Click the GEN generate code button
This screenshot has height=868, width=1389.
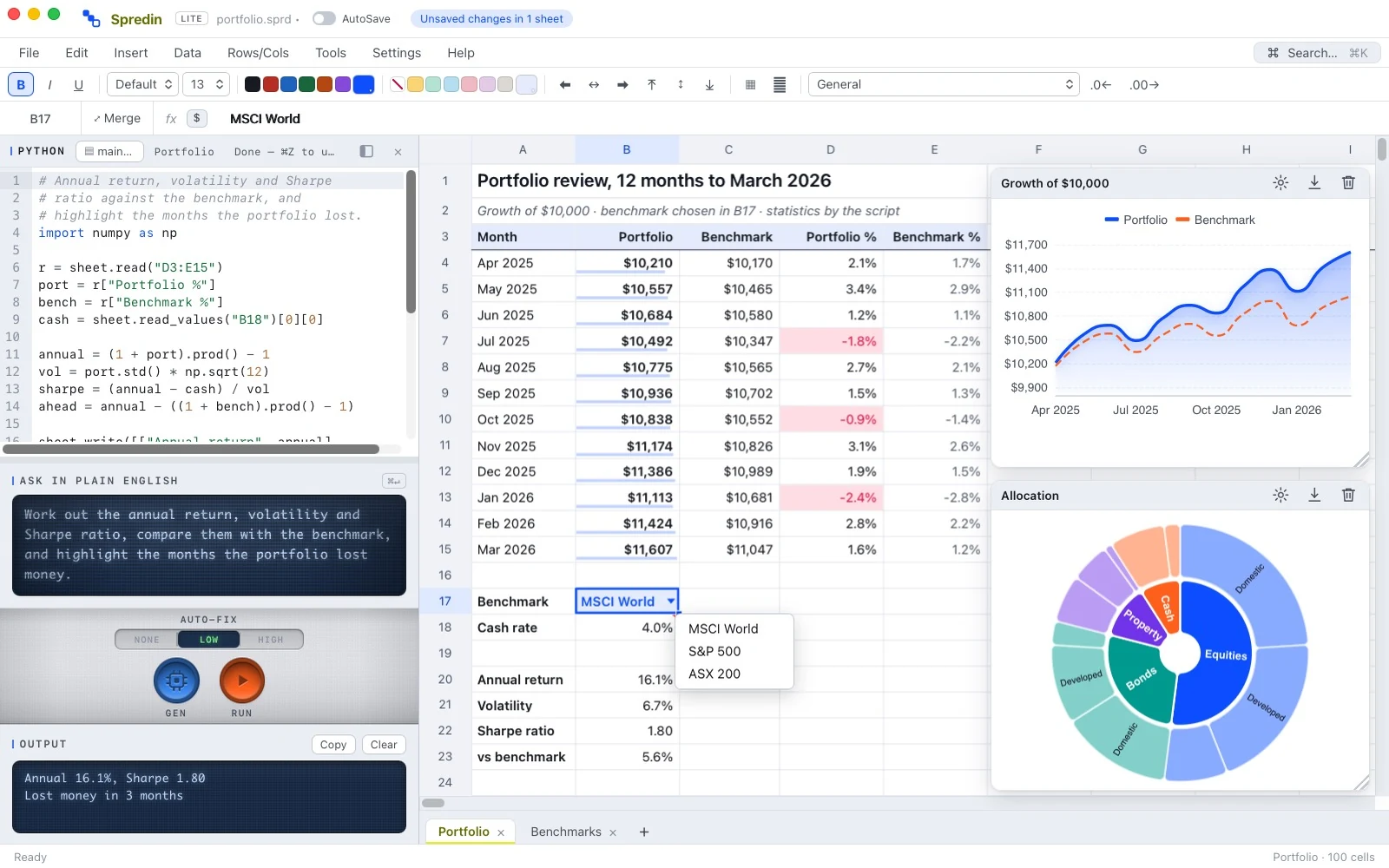176,681
